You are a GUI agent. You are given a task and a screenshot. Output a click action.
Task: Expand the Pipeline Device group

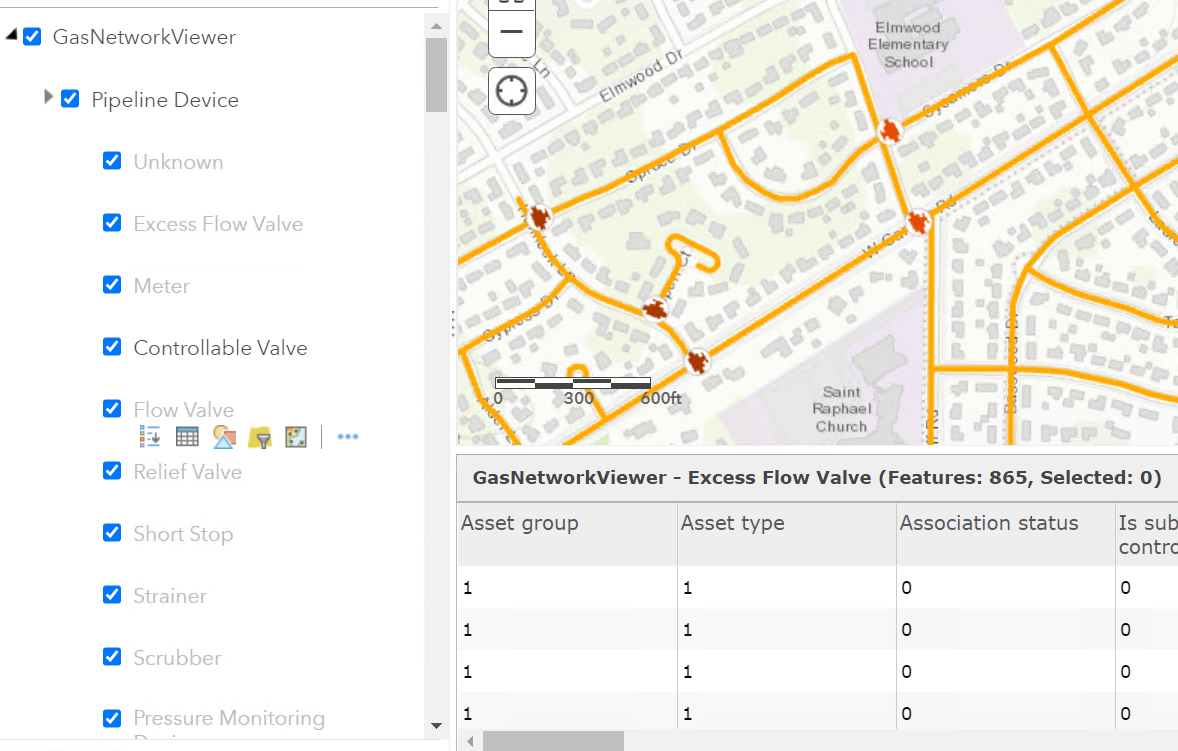pos(48,98)
